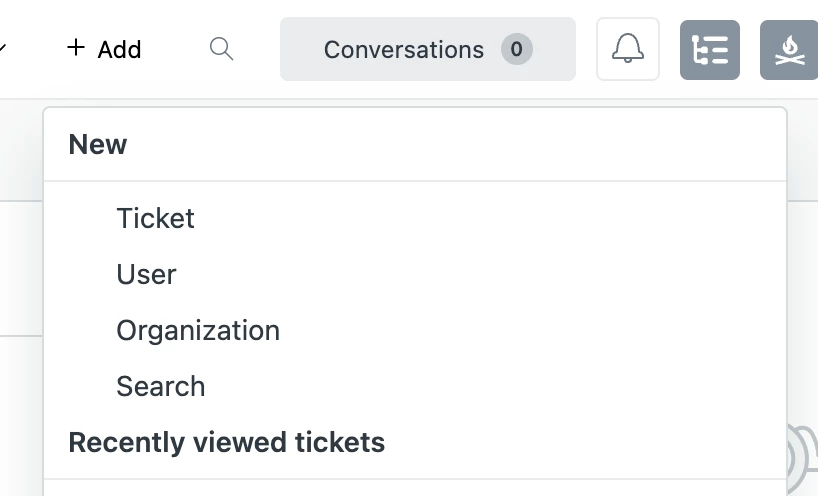Click the New section heading
This screenshot has width=818, height=496.
coord(98,145)
